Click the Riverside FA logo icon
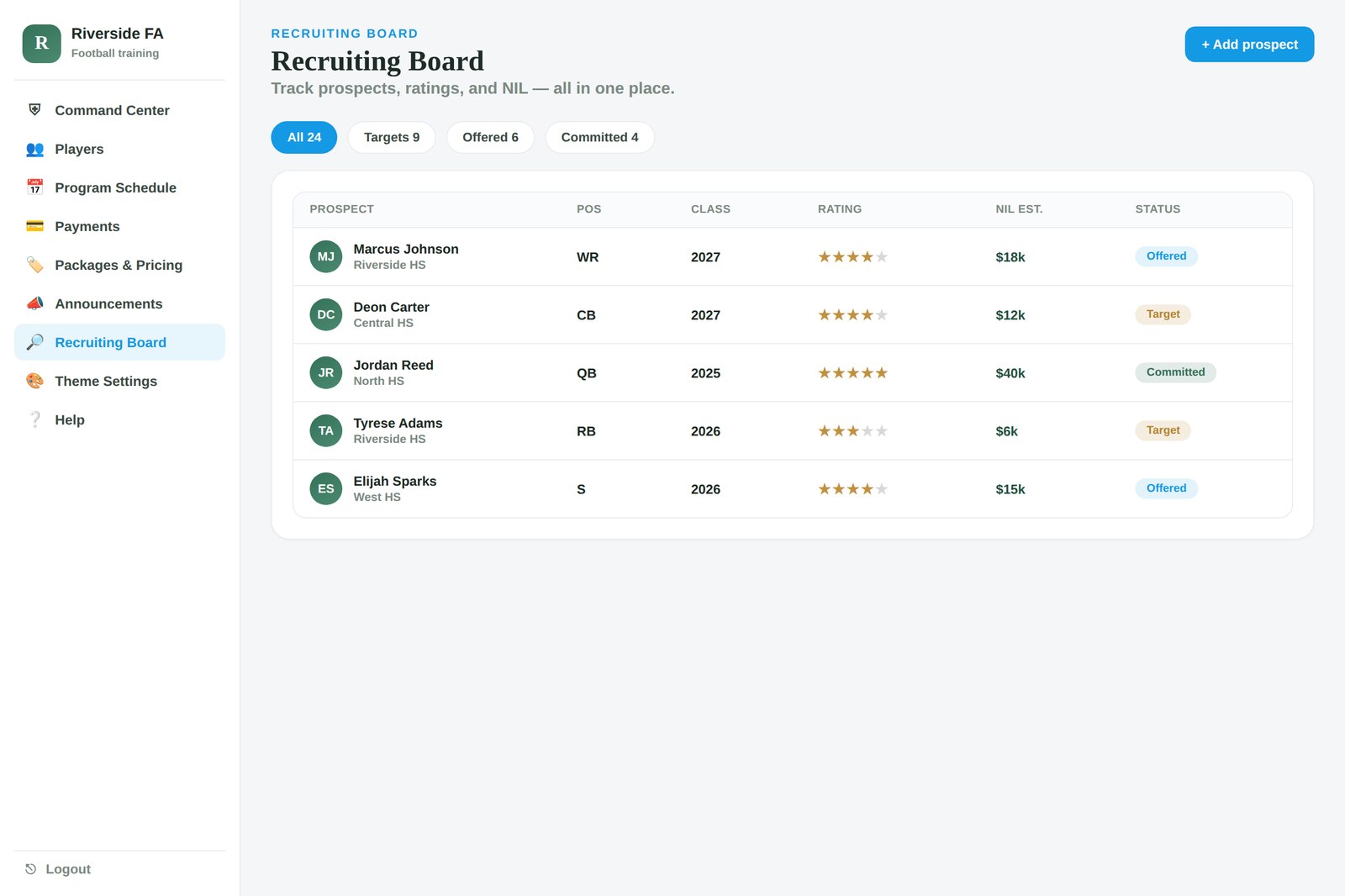This screenshot has height=896, width=1345. [41, 44]
